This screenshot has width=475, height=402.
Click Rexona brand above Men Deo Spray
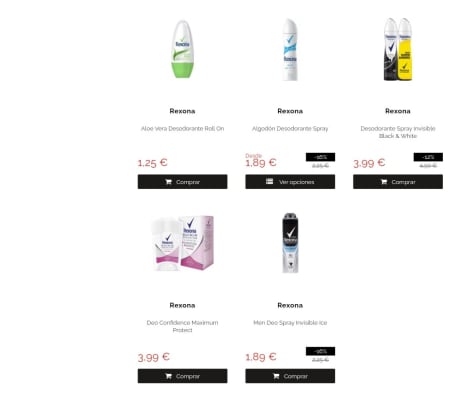(290, 305)
